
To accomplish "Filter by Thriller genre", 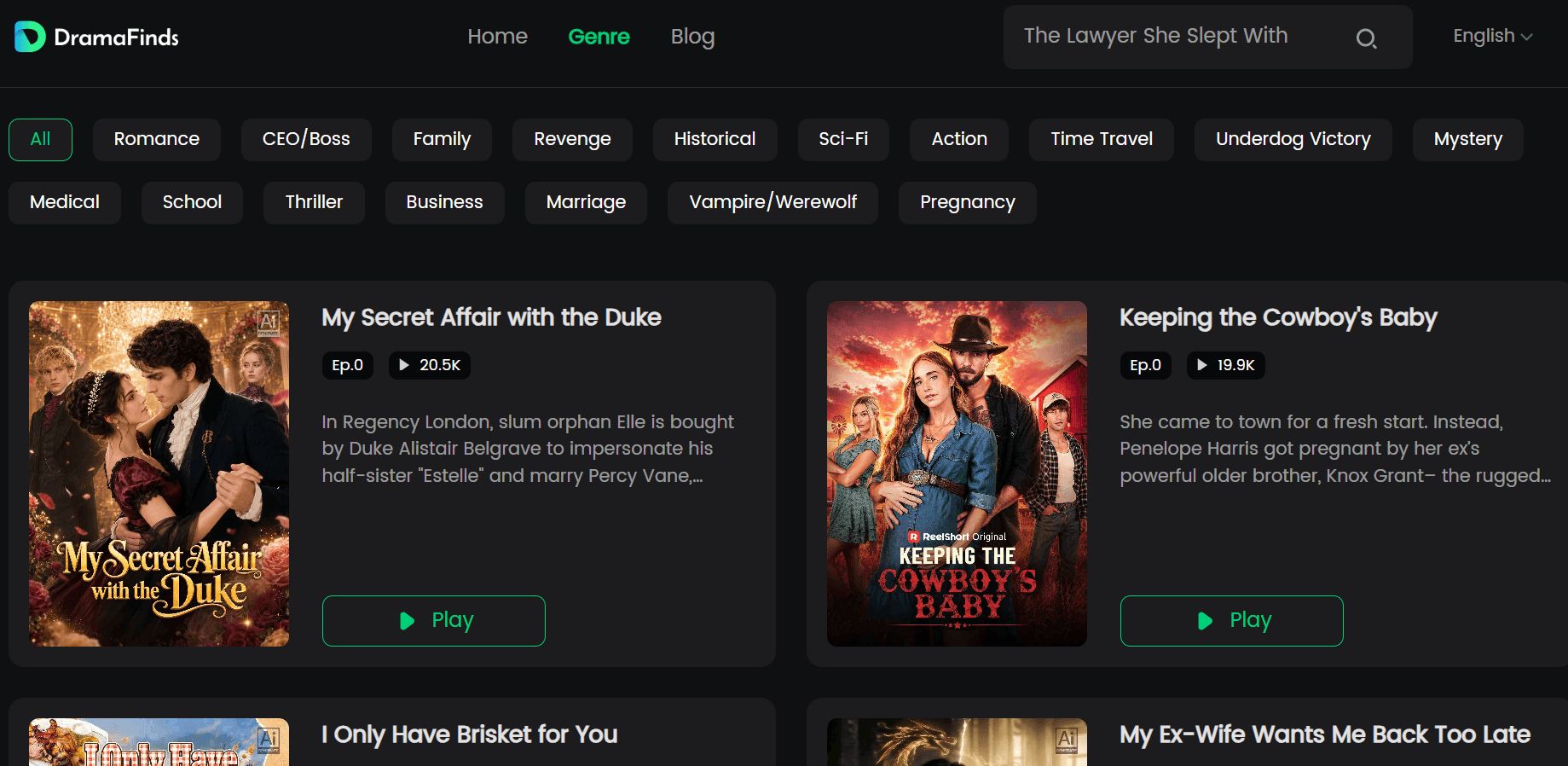I will click(x=314, y=203).
